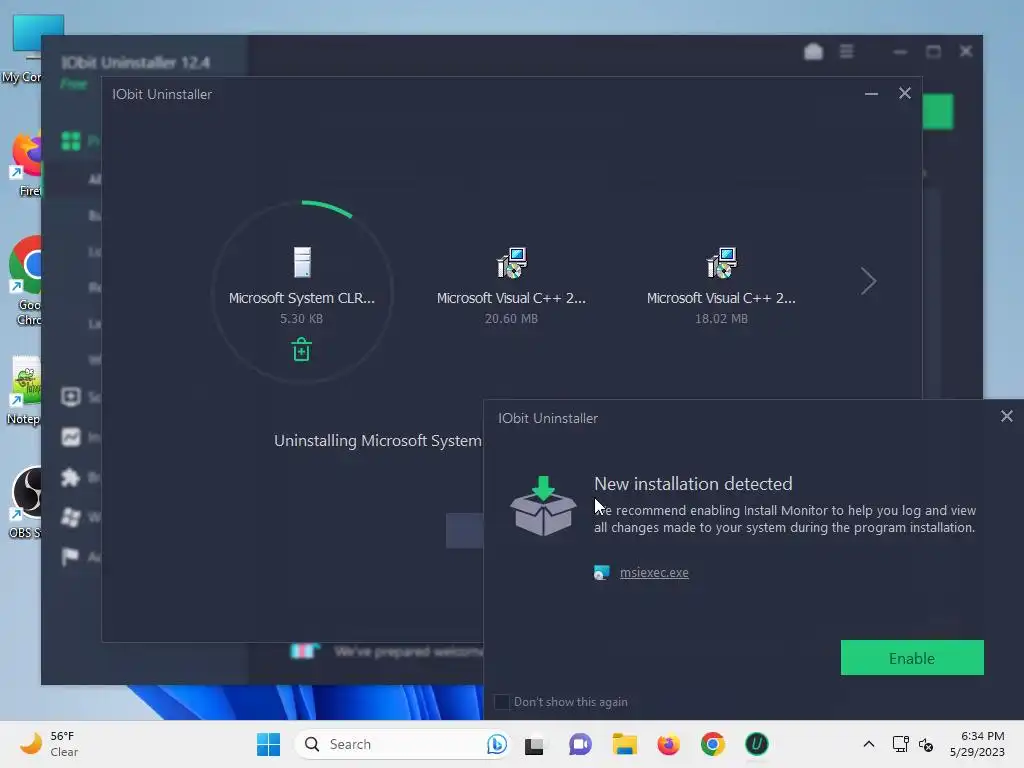Click the 'Microsoft System CLR...' program name

(x=302, y=298)
